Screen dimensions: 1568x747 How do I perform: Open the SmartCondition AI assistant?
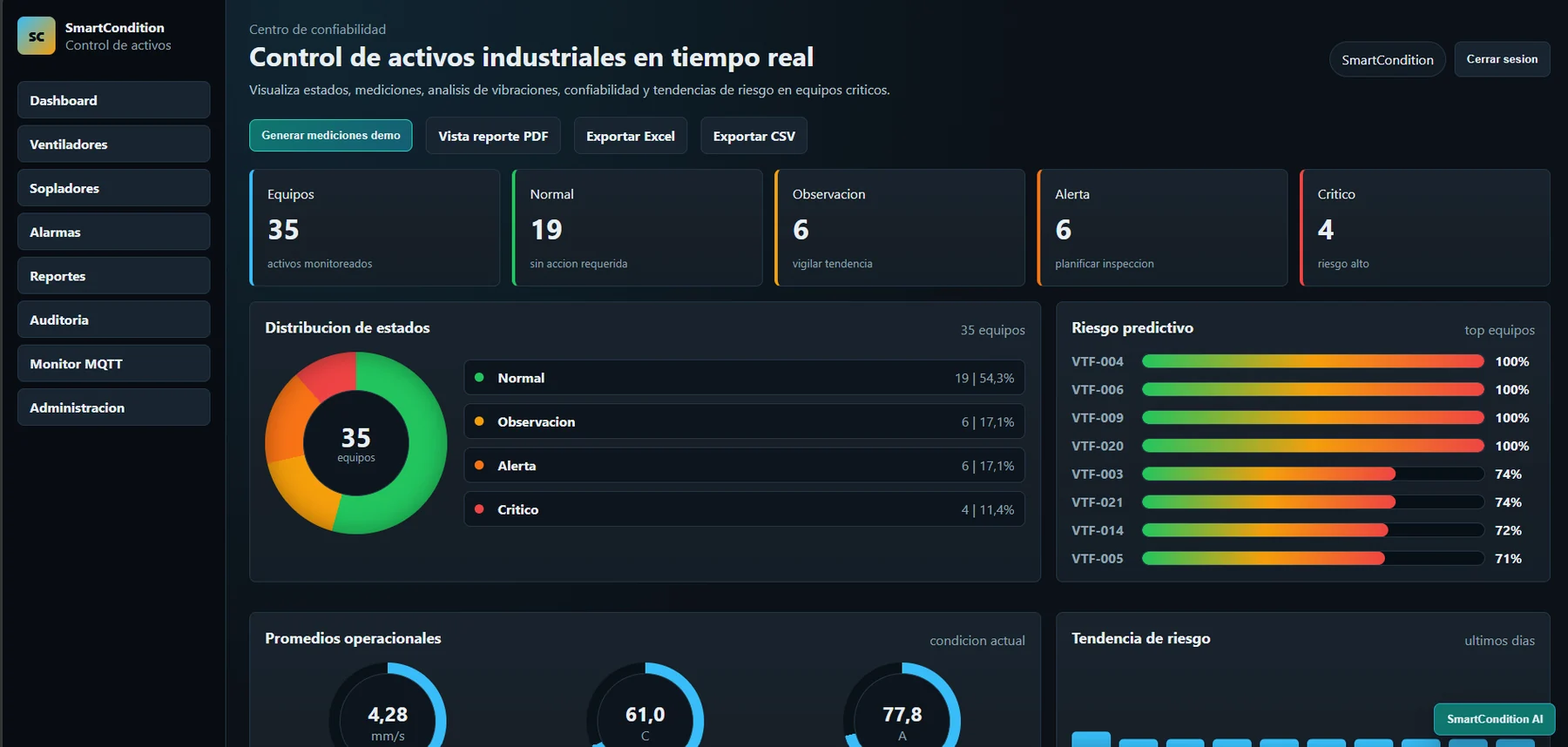(1494, 719)
